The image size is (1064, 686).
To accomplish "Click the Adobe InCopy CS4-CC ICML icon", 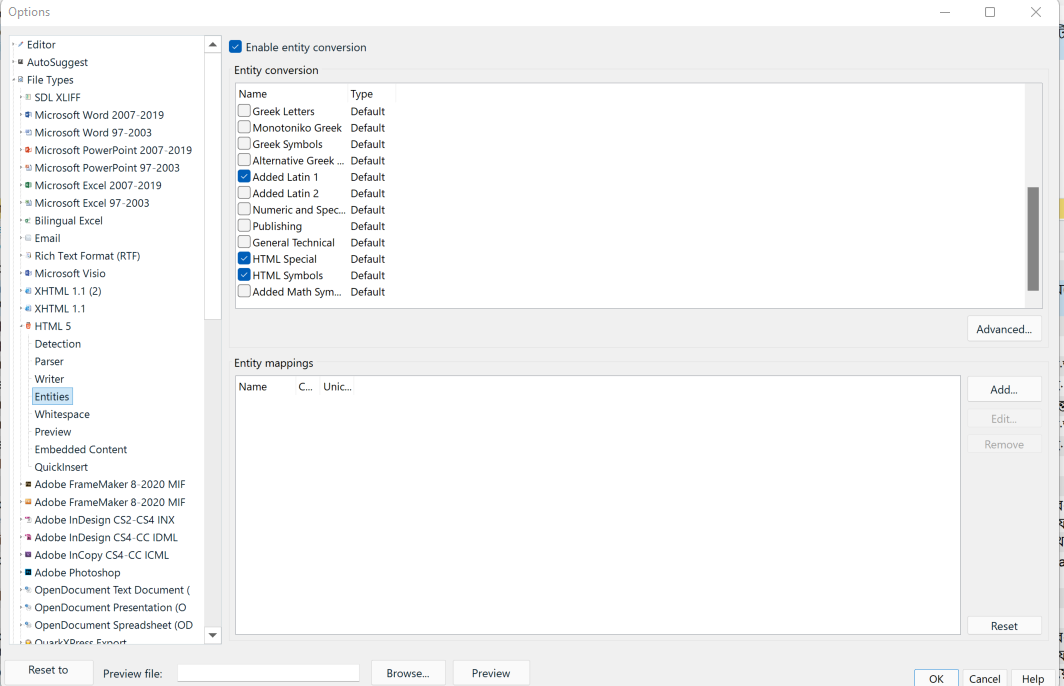I will [28, 555].
